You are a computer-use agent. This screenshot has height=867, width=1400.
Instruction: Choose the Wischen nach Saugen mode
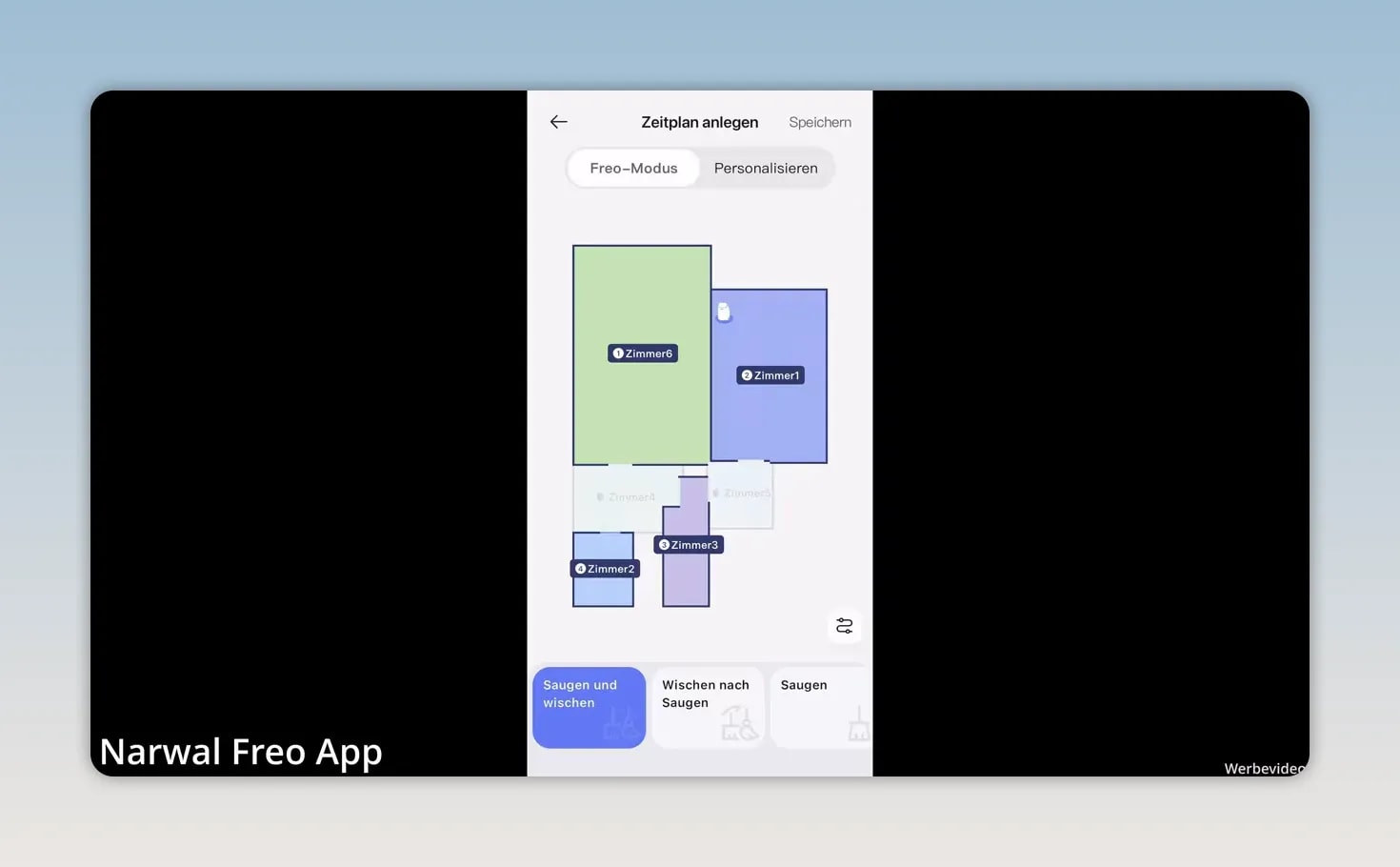(708, 707)
